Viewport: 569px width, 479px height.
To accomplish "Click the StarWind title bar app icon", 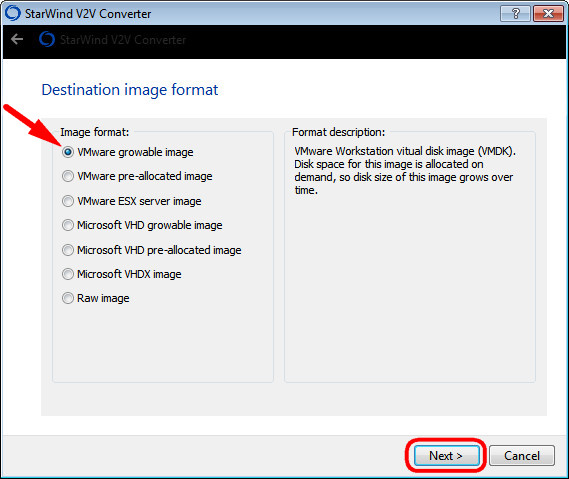I will point(13,13).
